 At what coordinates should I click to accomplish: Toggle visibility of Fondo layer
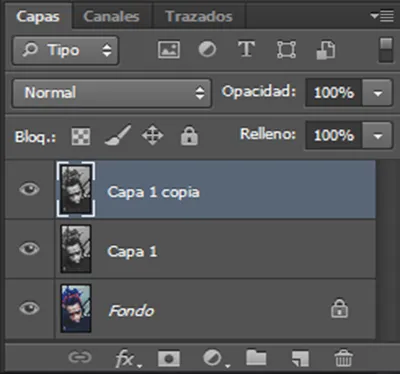29,308
